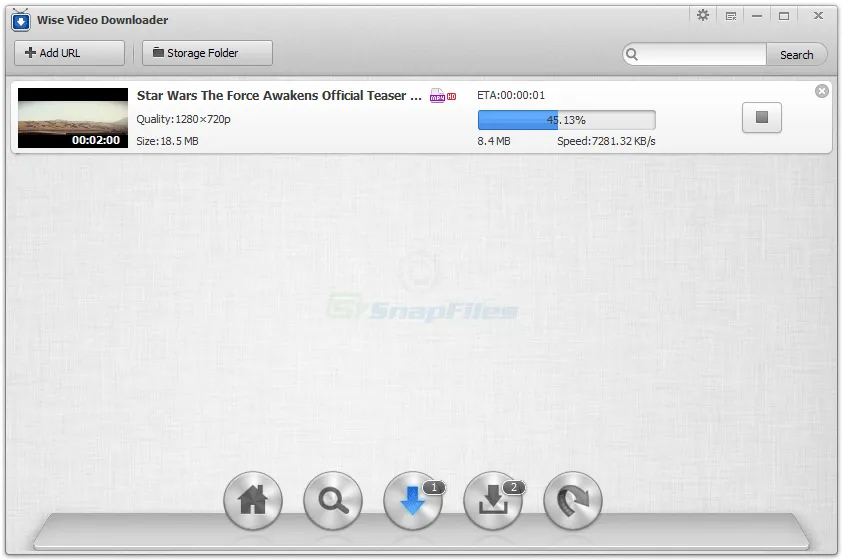Open settings gear in title bar
This screenshot has width=843, height=560.
point(703,16)
